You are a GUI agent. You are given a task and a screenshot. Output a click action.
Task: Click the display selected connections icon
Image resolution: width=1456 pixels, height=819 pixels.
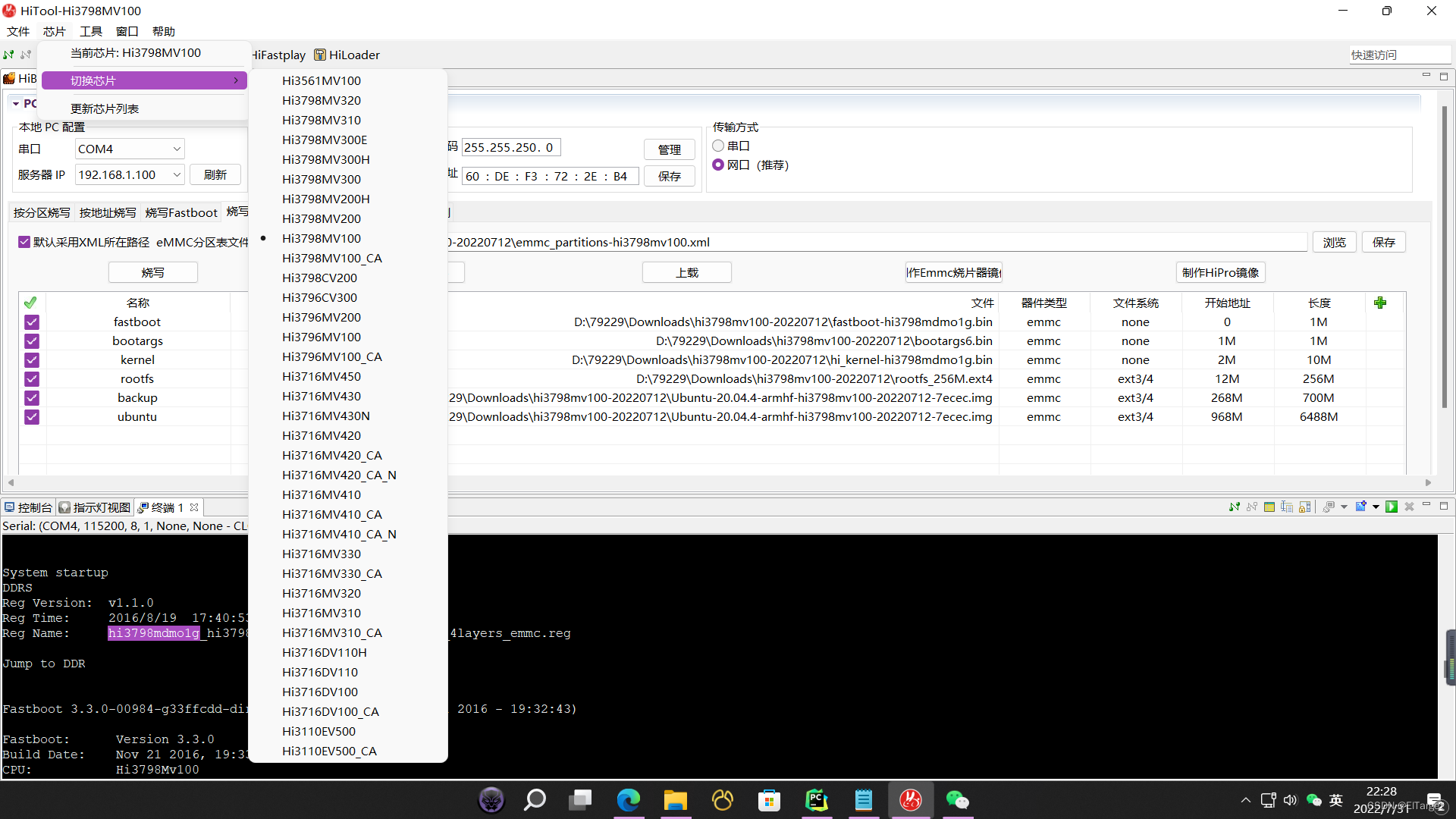[x=1329, y=507]
